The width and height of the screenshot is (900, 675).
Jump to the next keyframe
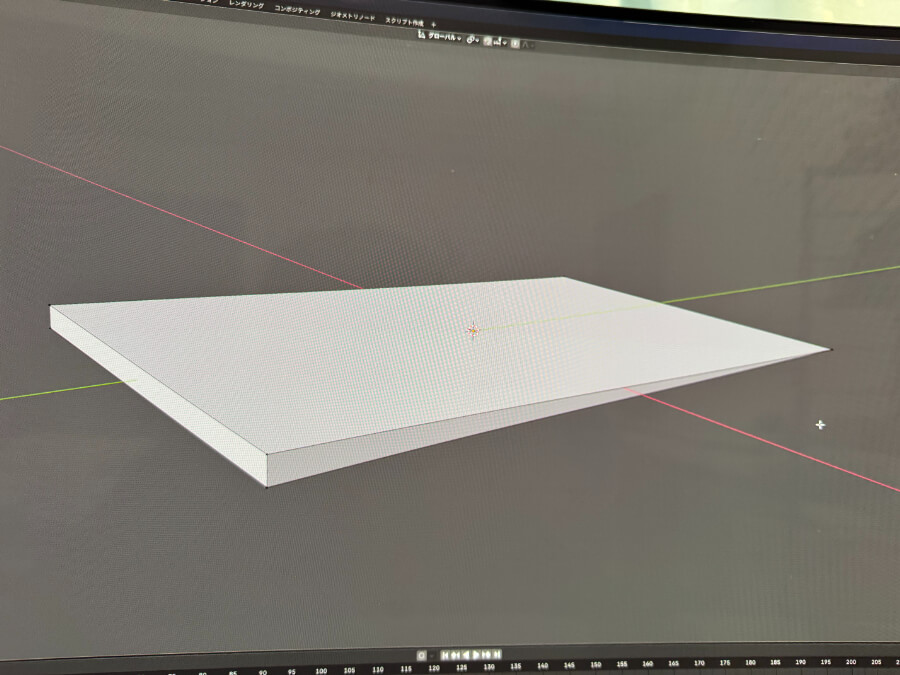click(x=485, y=655)
